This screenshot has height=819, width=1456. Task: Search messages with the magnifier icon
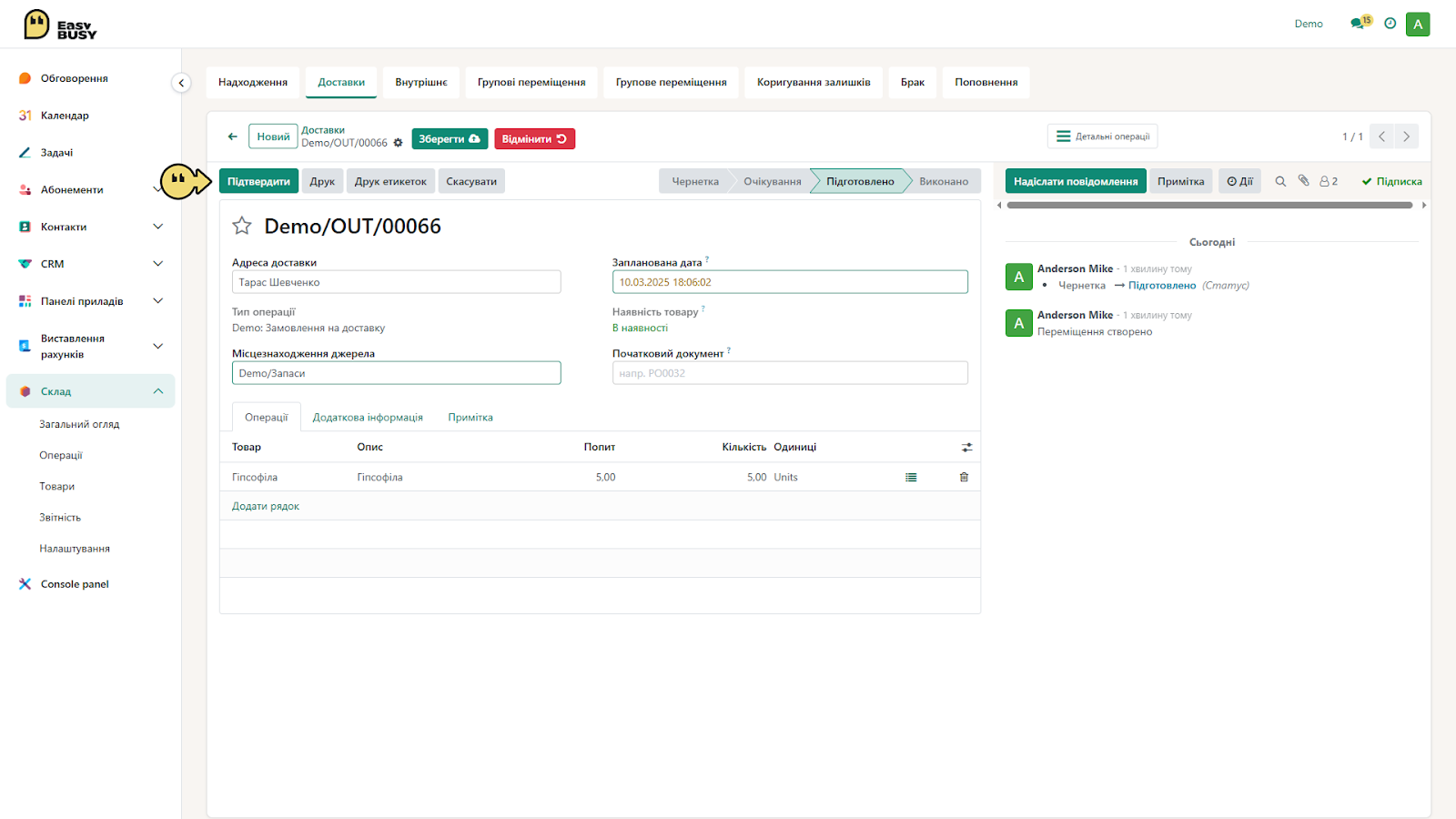1280,181
